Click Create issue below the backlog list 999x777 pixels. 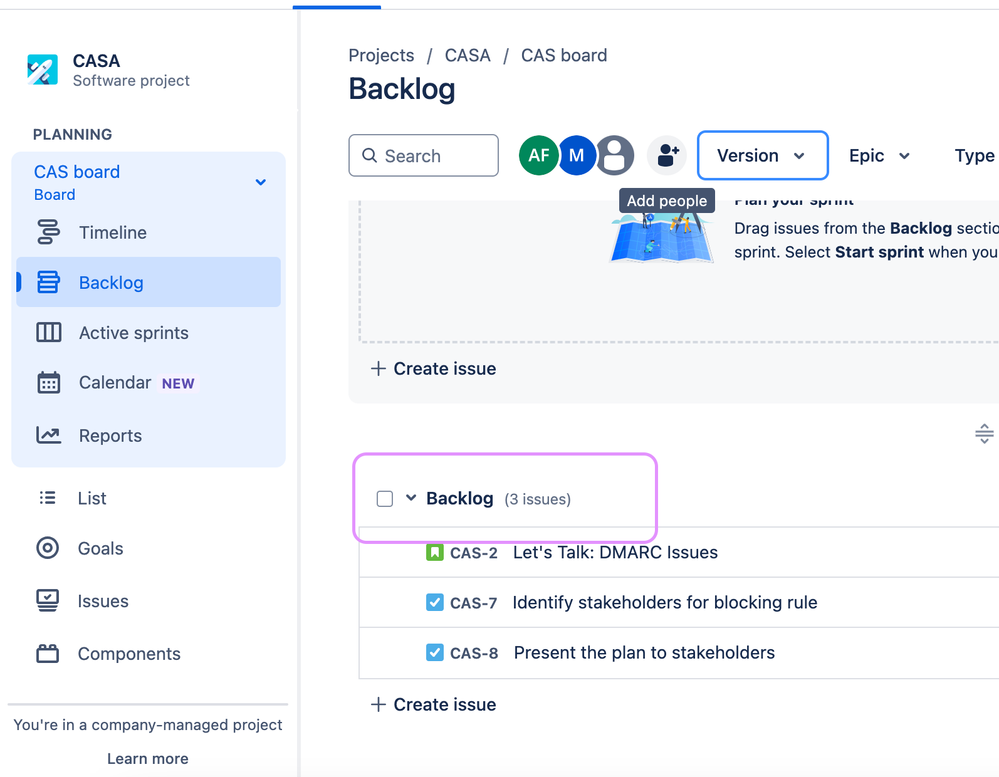(x=433, y=704)
